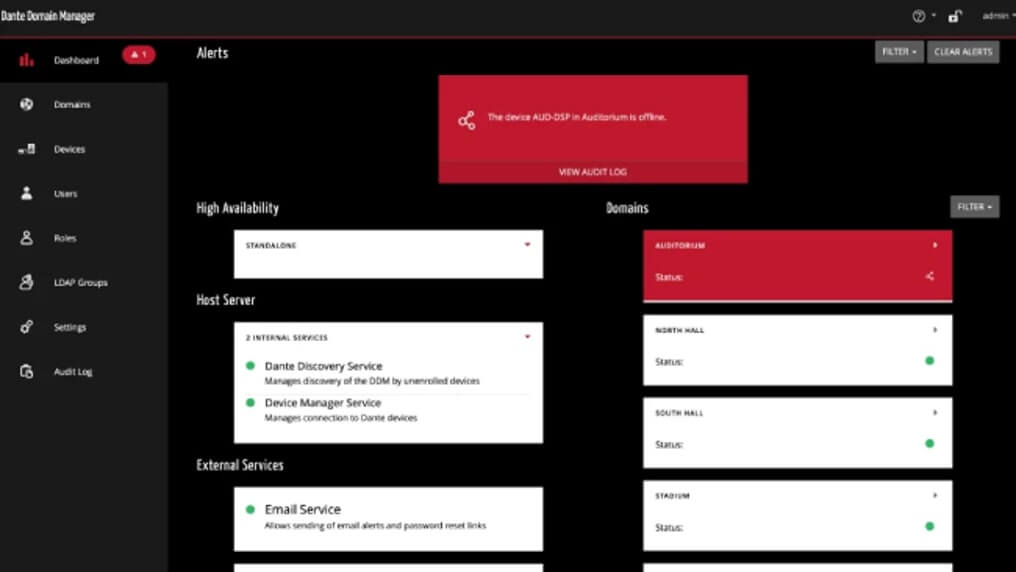Image resolution: width=1016 pixels, height=572 pixels.
Task: Select the North Hall domain card
Action: [x=798, y=350]
